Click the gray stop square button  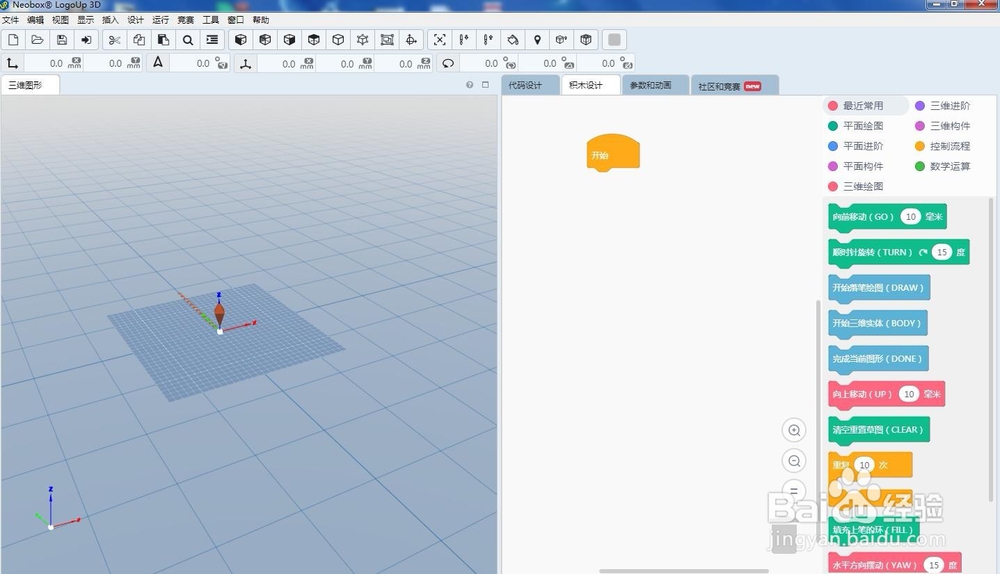[x=614, y=40]
